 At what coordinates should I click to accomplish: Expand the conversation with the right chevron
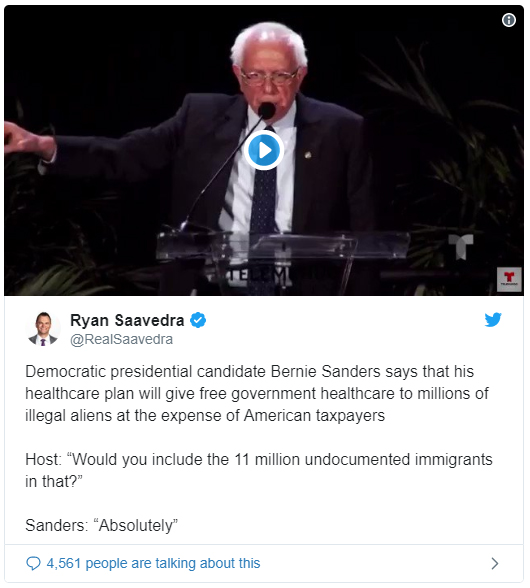coord(495,563)
